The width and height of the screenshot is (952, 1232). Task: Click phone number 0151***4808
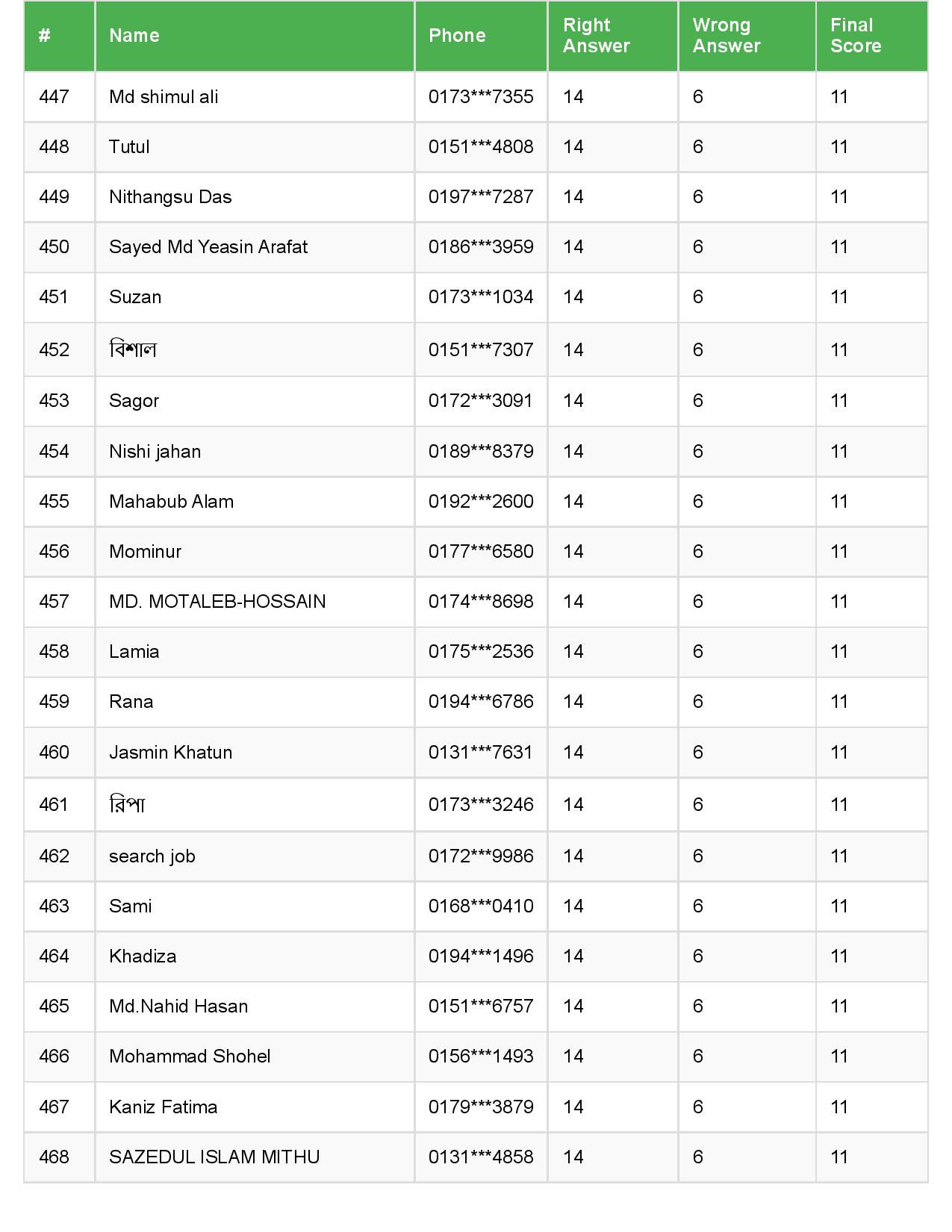(481, 147)
